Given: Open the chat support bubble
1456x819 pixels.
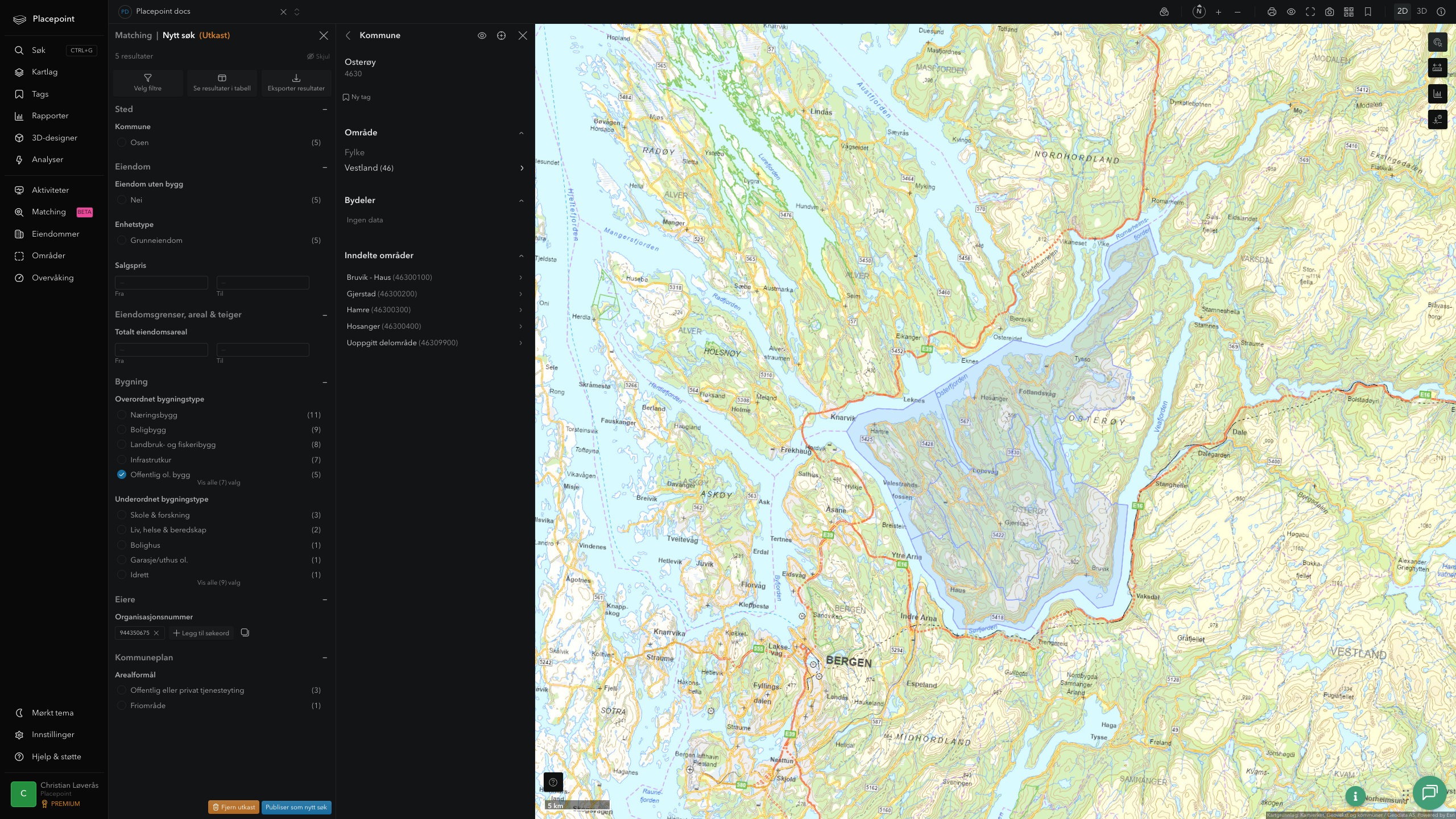Looking at the screenshot, I should tap(1429, 792).
